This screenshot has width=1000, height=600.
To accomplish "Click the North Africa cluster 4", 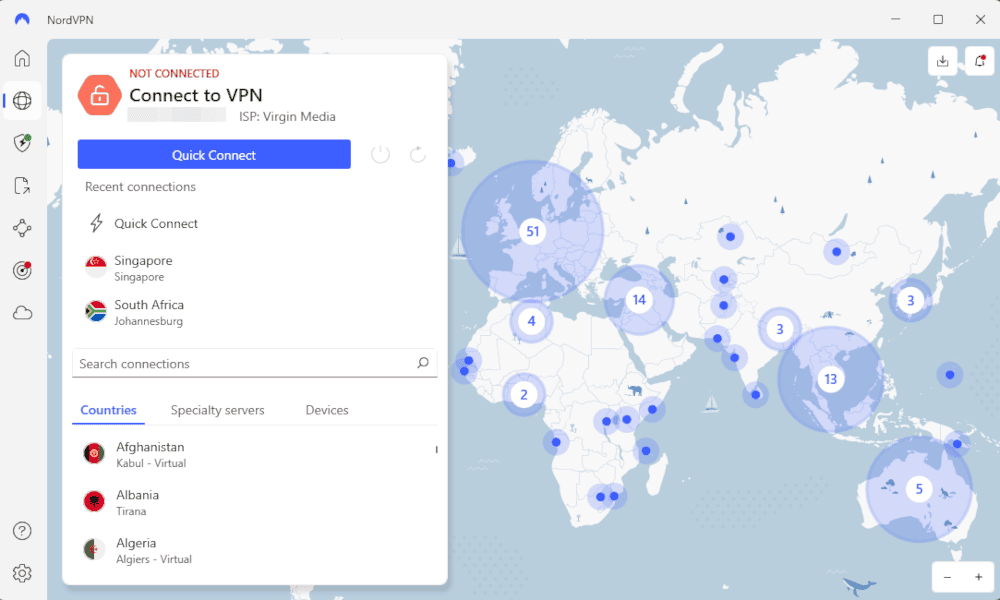I will pos(531,321).
